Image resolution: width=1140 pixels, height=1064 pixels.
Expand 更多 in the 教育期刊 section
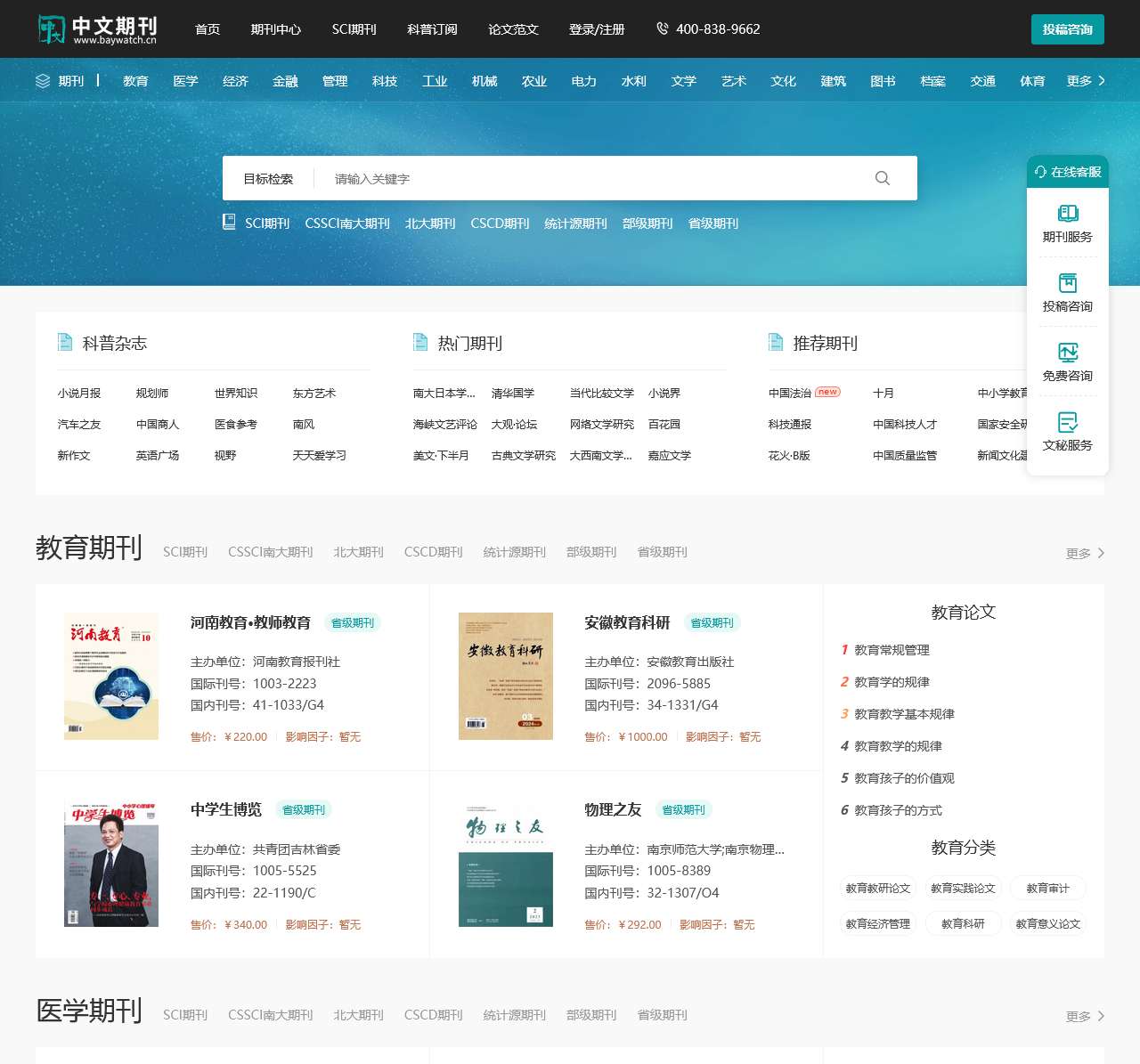click(1085, 553)
